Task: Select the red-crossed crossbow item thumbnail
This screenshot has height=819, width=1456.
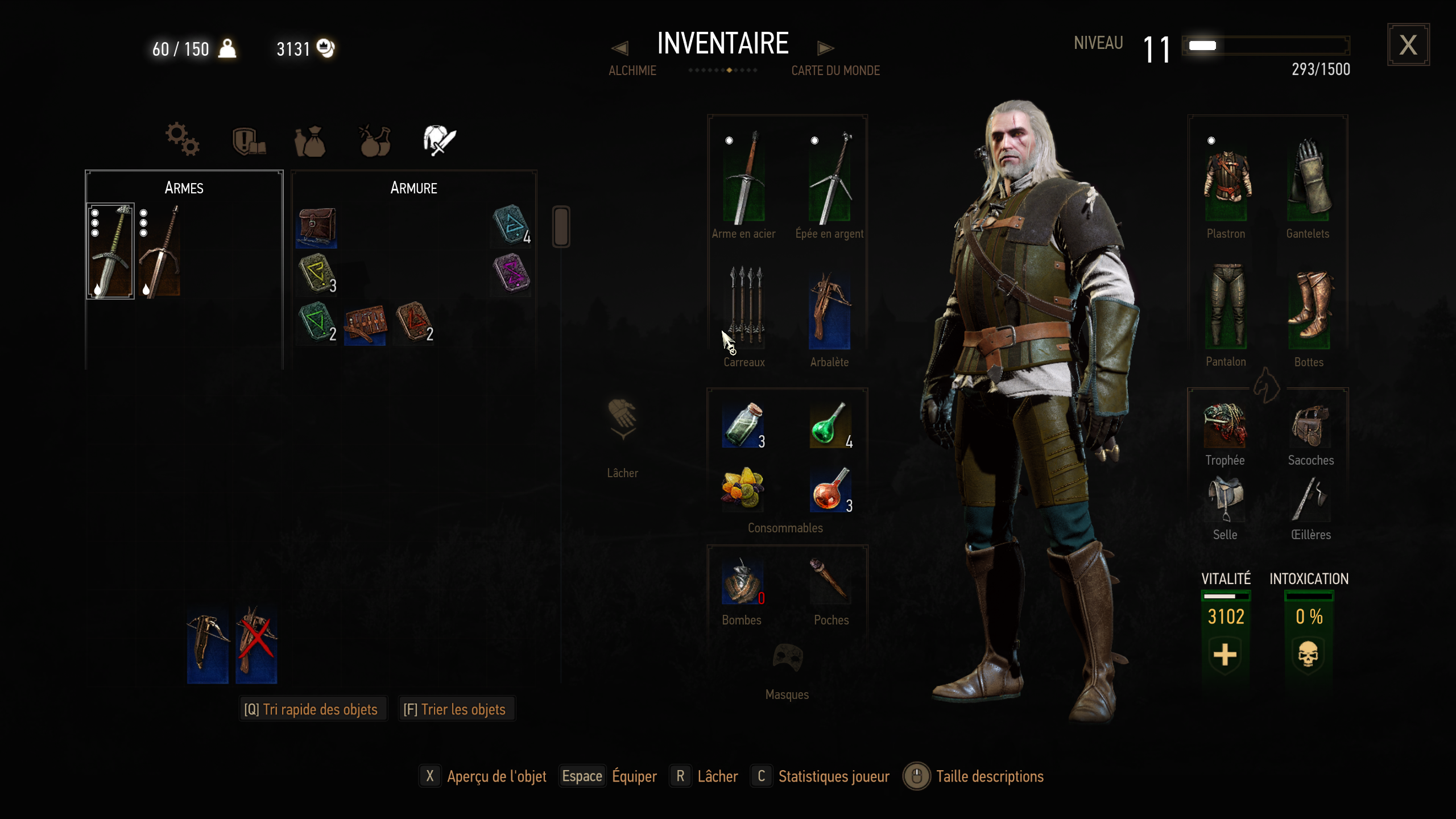Action: 257,645
